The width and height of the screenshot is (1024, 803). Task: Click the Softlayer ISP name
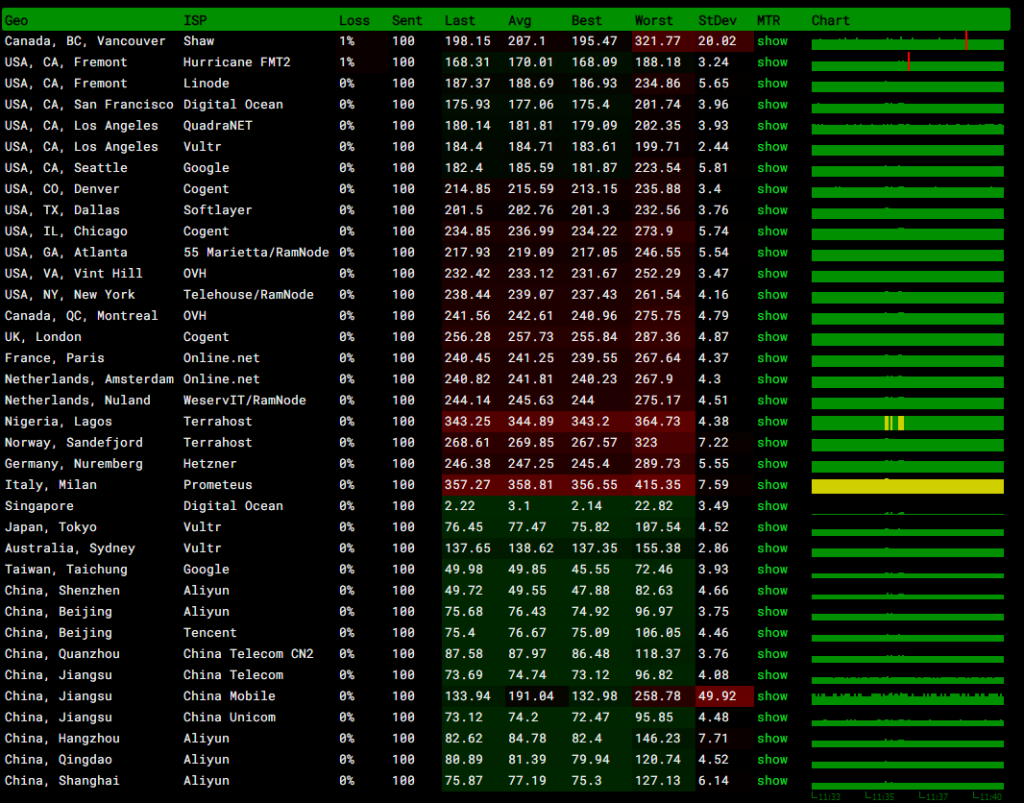(217, 210)
